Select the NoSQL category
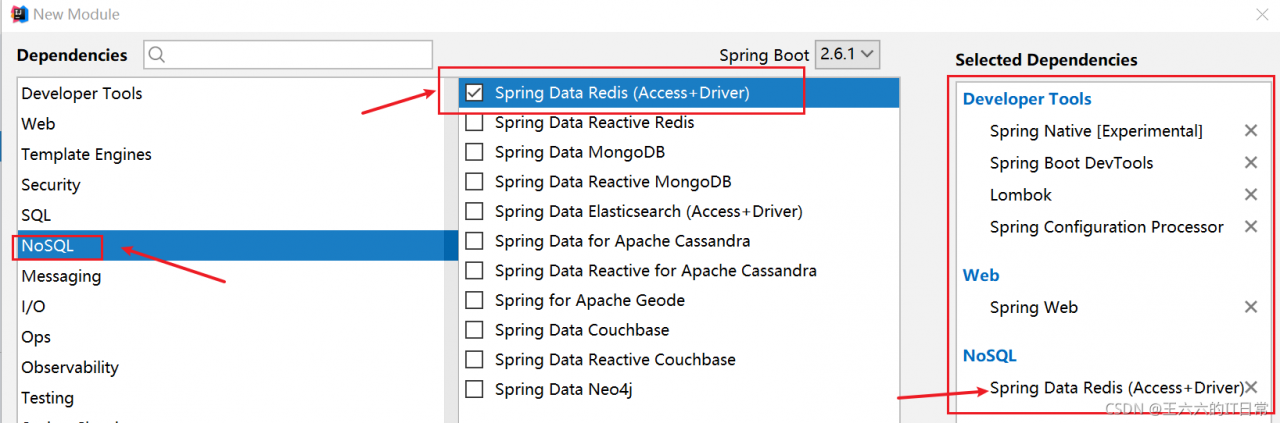The height and width of the screenshot is (423, 1280). coord(231,246)
